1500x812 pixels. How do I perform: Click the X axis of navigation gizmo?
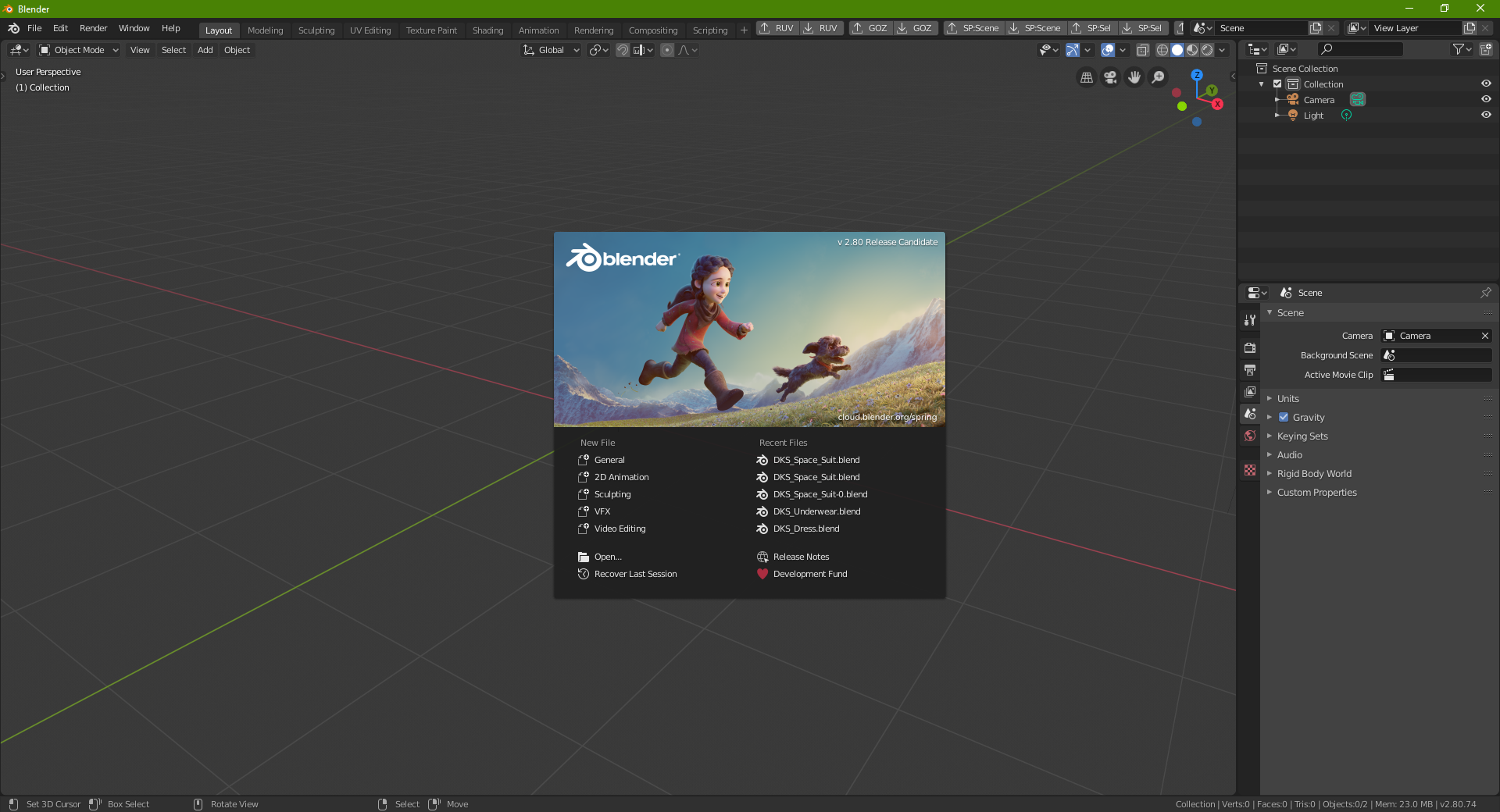pos(1217,104)
